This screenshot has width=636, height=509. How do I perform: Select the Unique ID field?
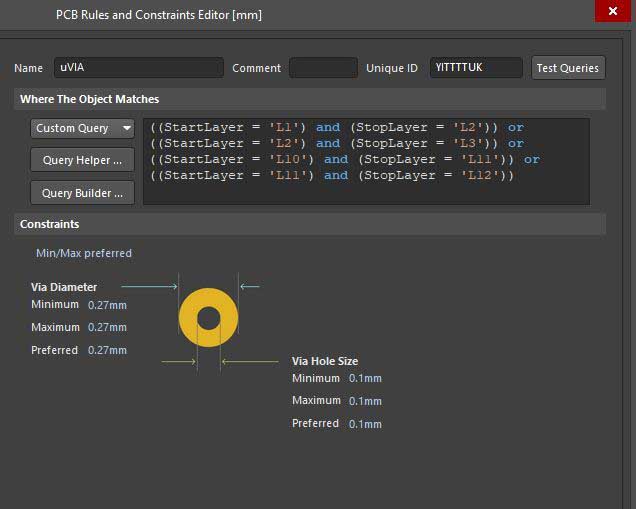tap(476, 68)
